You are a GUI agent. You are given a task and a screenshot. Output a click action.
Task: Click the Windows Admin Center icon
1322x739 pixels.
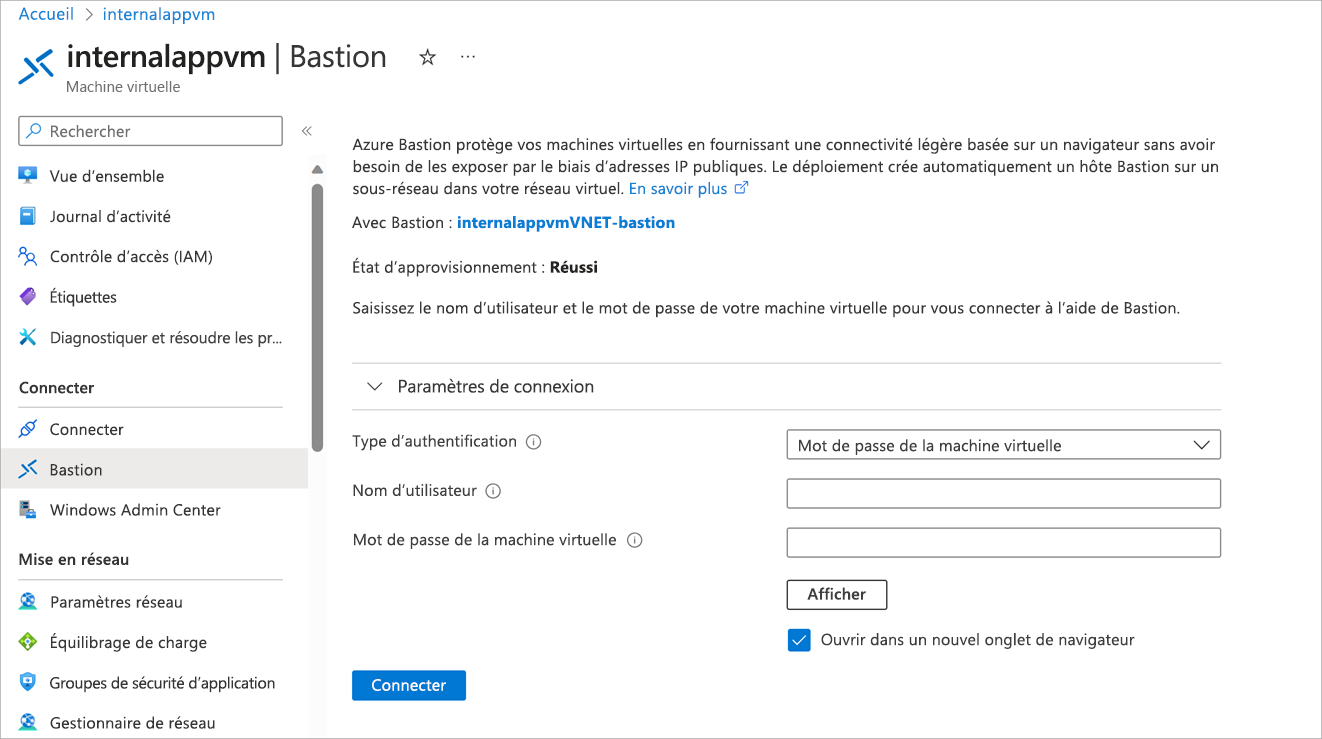tap(28, 510)
